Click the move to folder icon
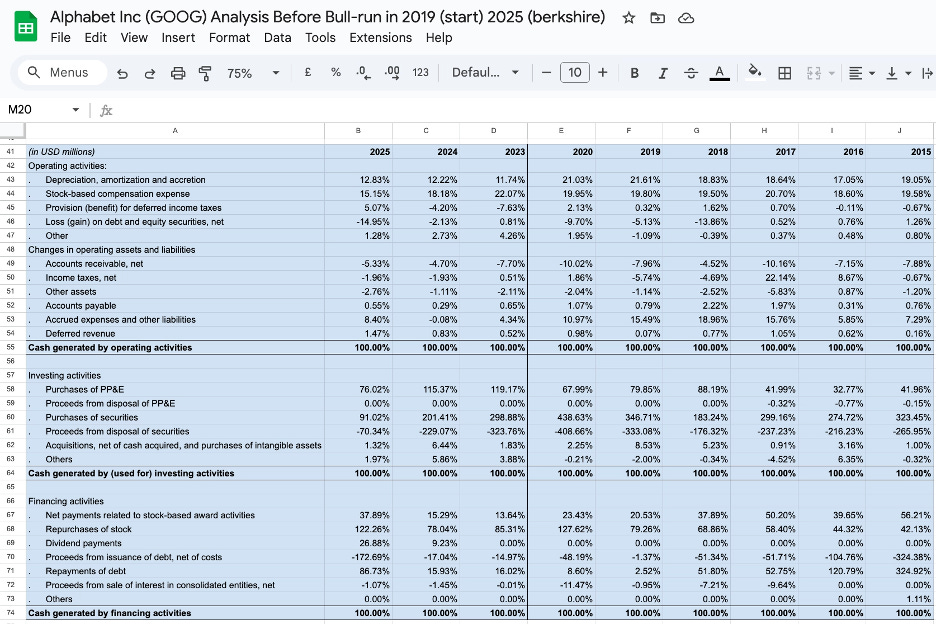This screenshot has height=624, width=936. [657, 18]
